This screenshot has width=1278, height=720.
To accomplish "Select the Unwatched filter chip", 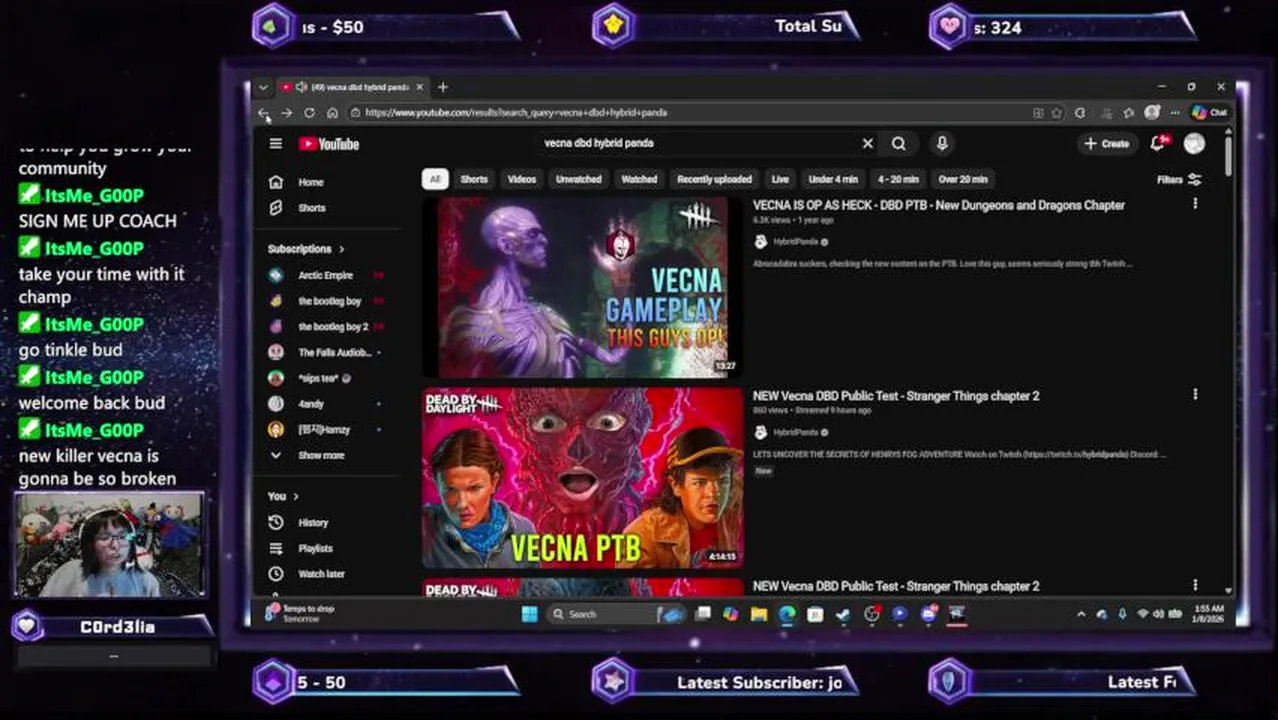I will (x=579, y=179).
